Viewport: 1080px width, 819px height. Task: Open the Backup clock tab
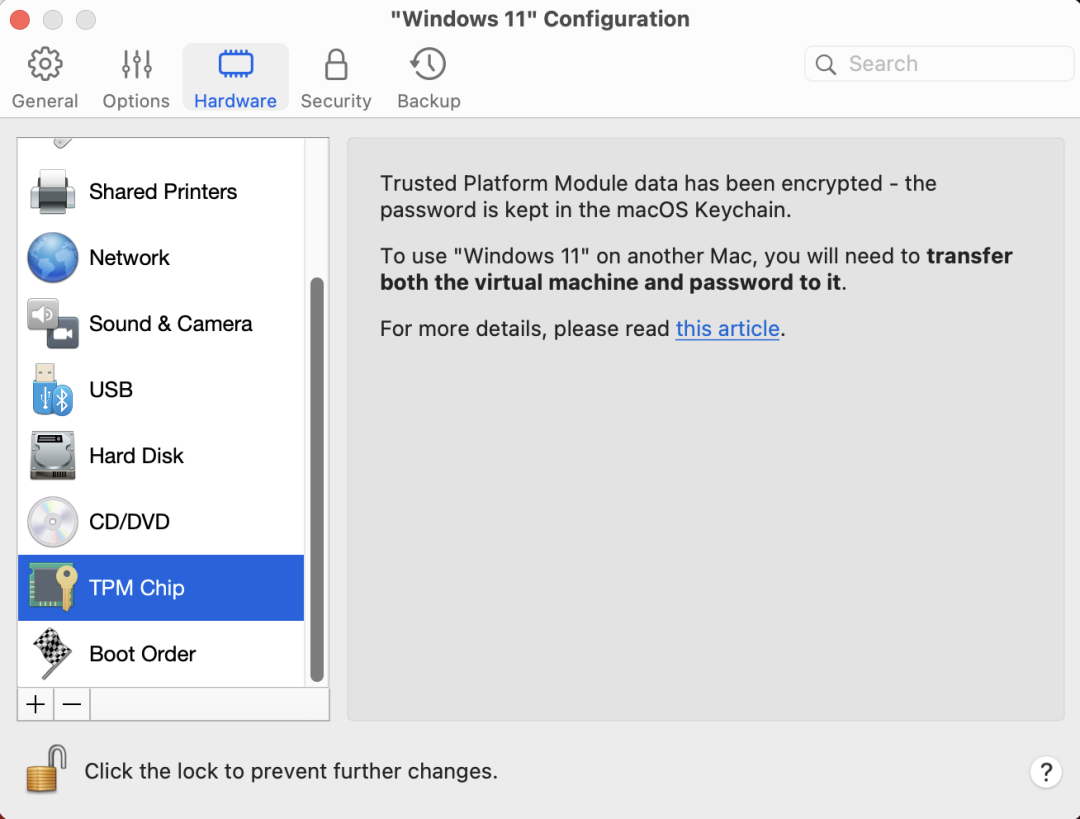(x=428, y=79)
